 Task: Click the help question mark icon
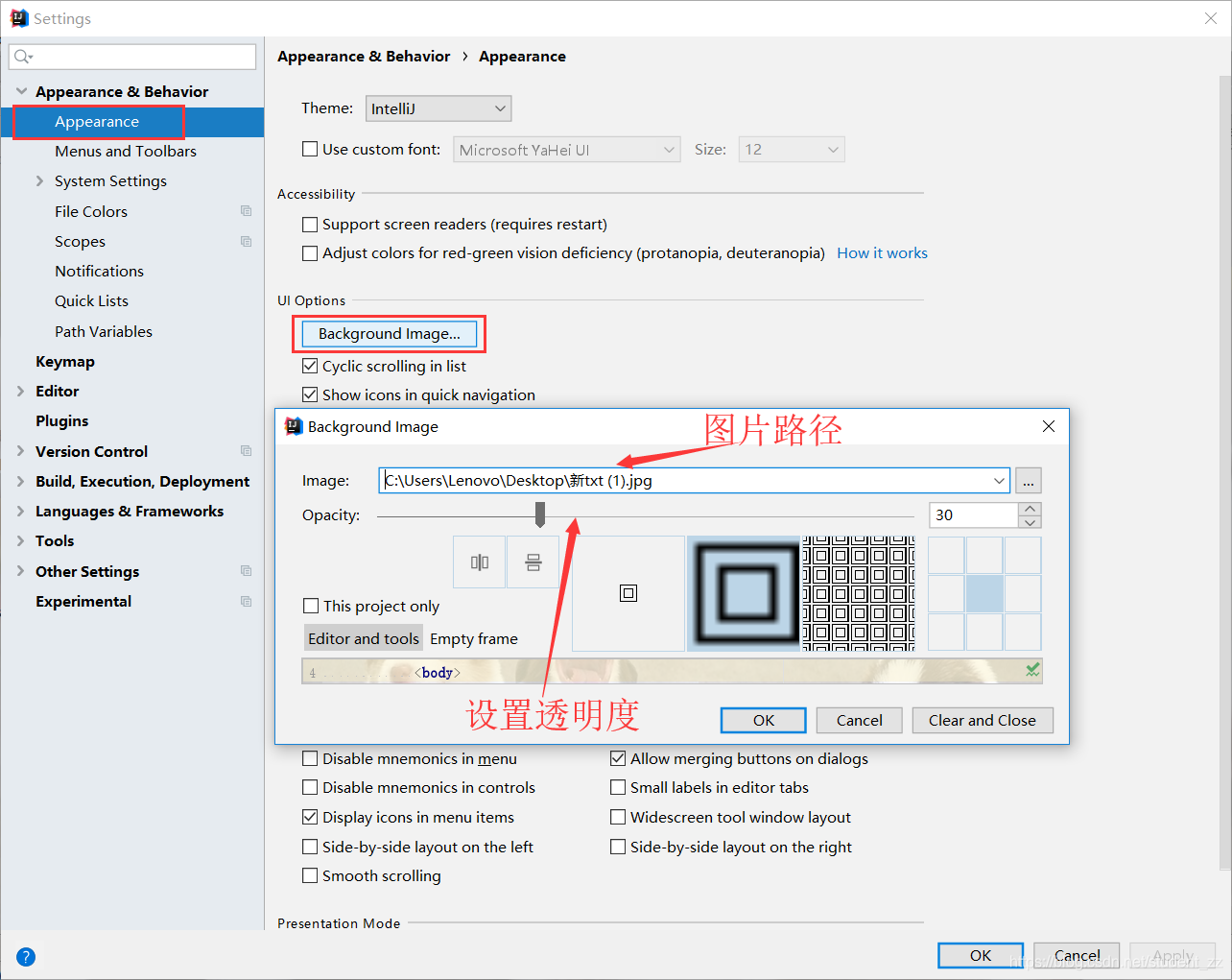pos(26,957)
